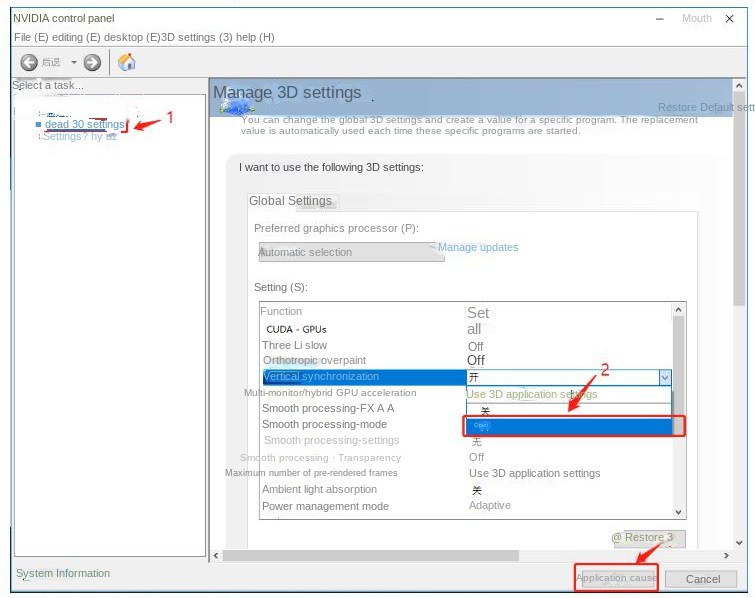Close the NVIDIA control panel window
This screenshot has width=755, height=598.
(729, 19)
